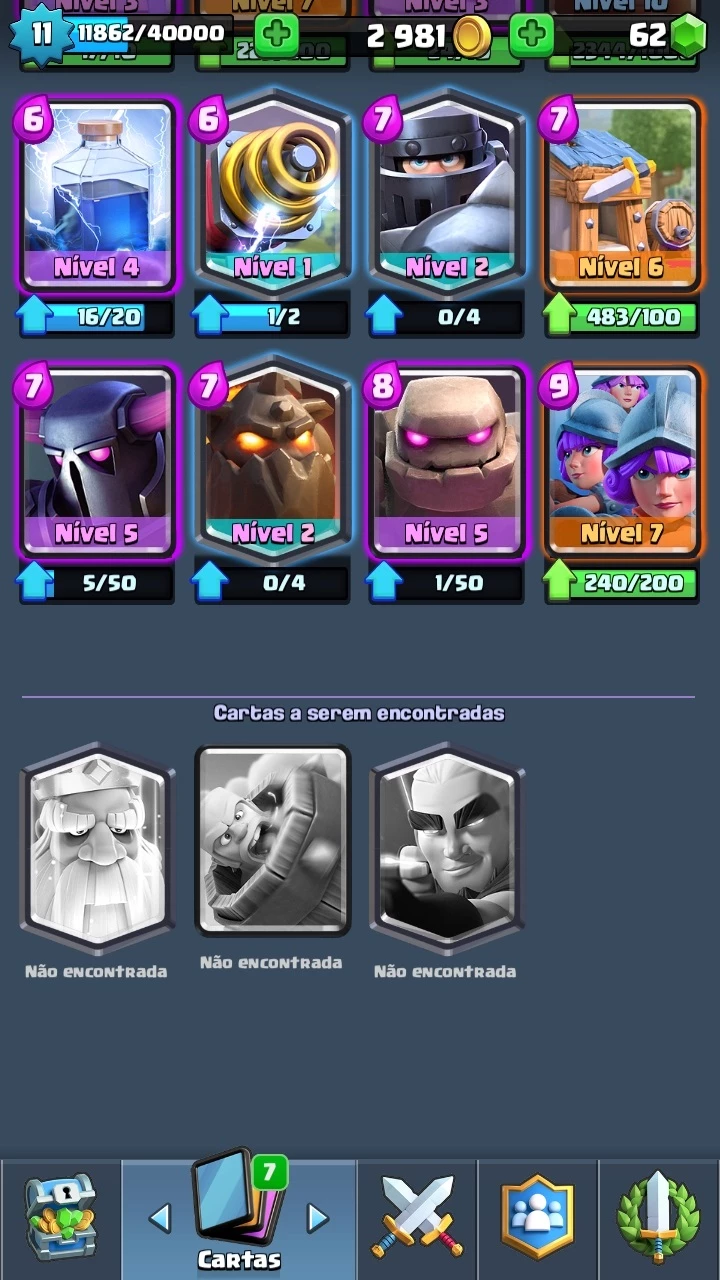The width and height of the screenshot is (720, 1280).
Task: Tap the green gem icon
Action: tap(687, 37)
